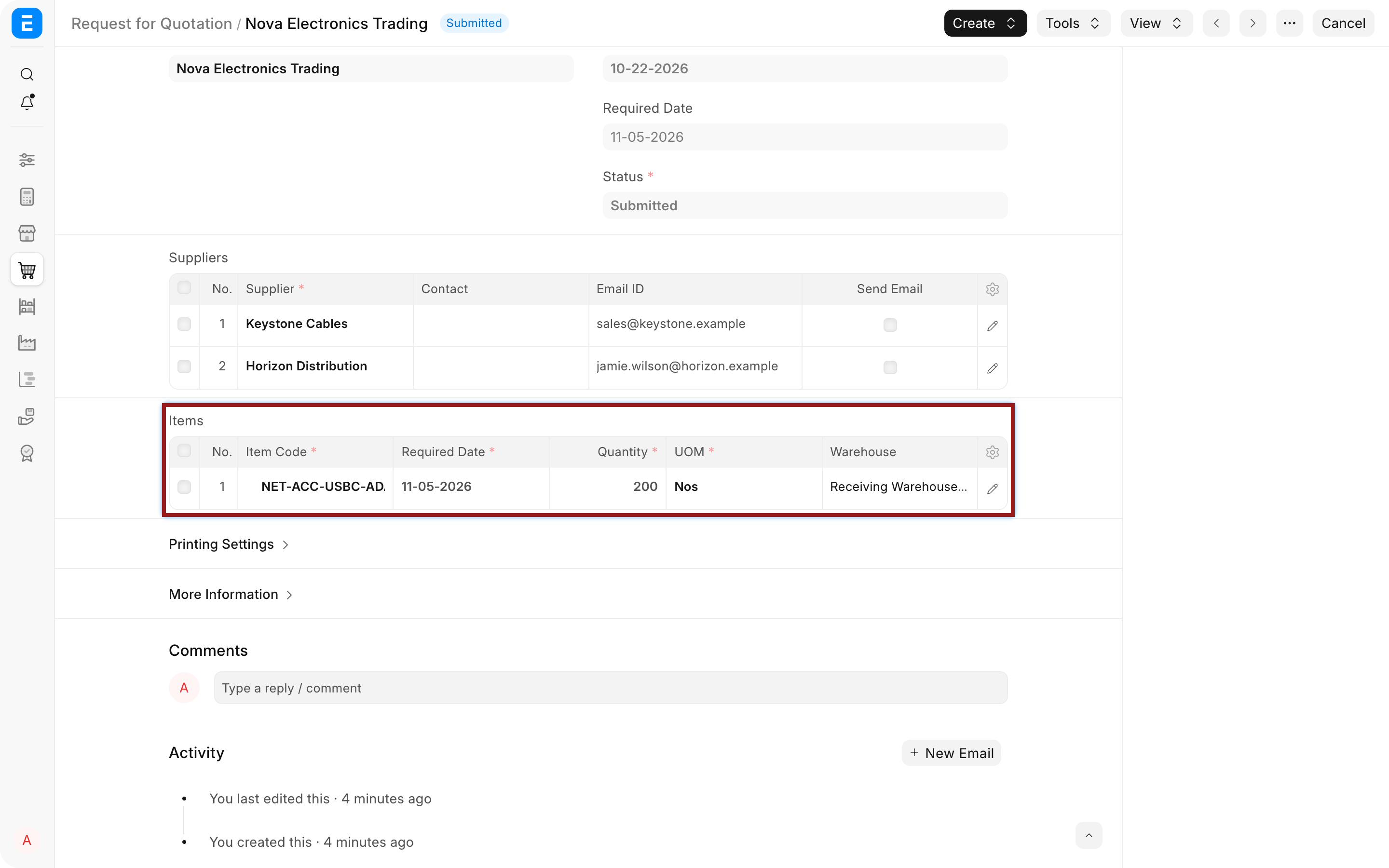
Task: Edit the Horizon Distribution row pencil
Action: pos(992,368)
